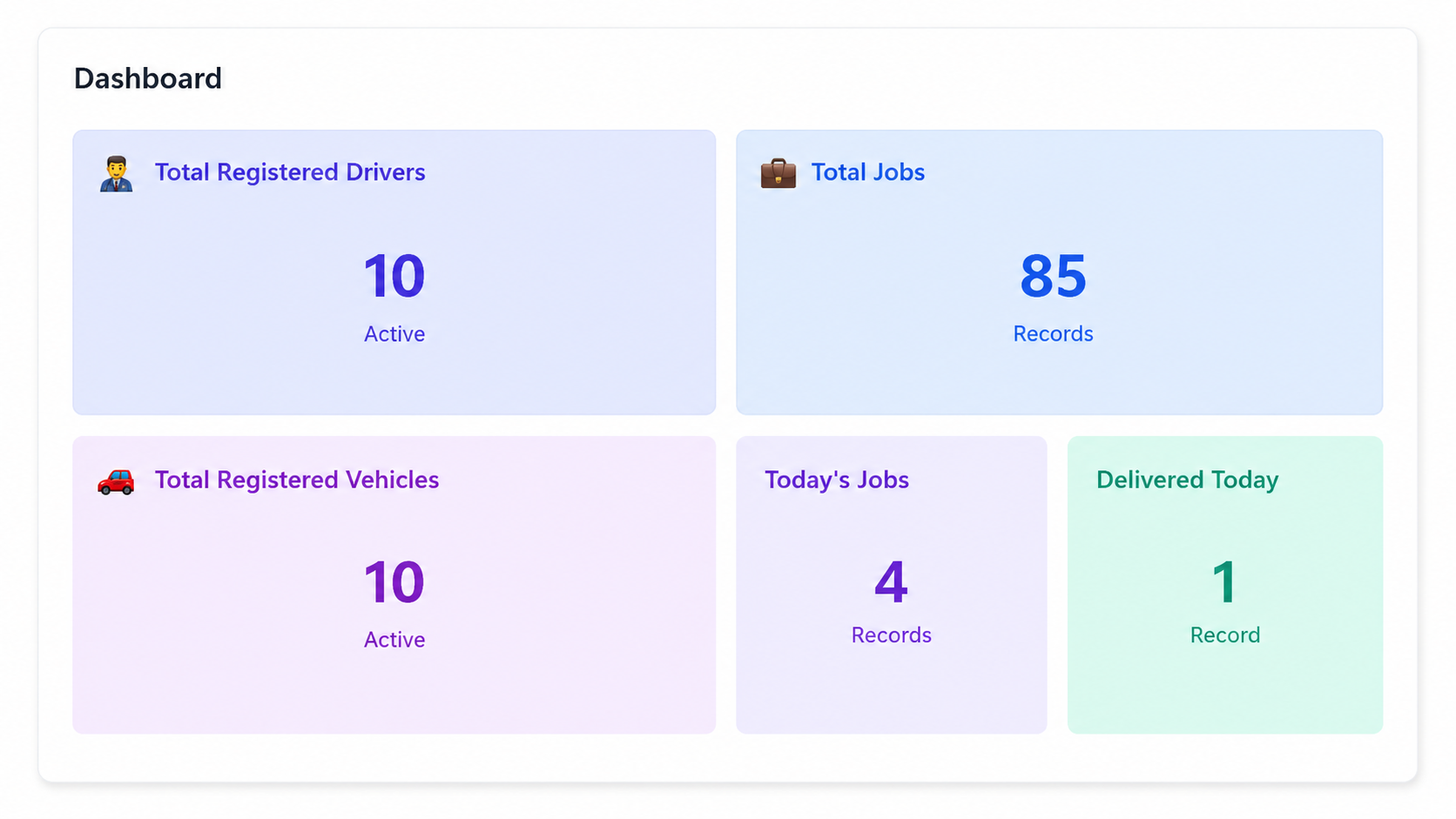Open the Total Registered Drivers heading
Image resolution: width=1456 pixels, height=819 pixels.
(x=290, y=172)
